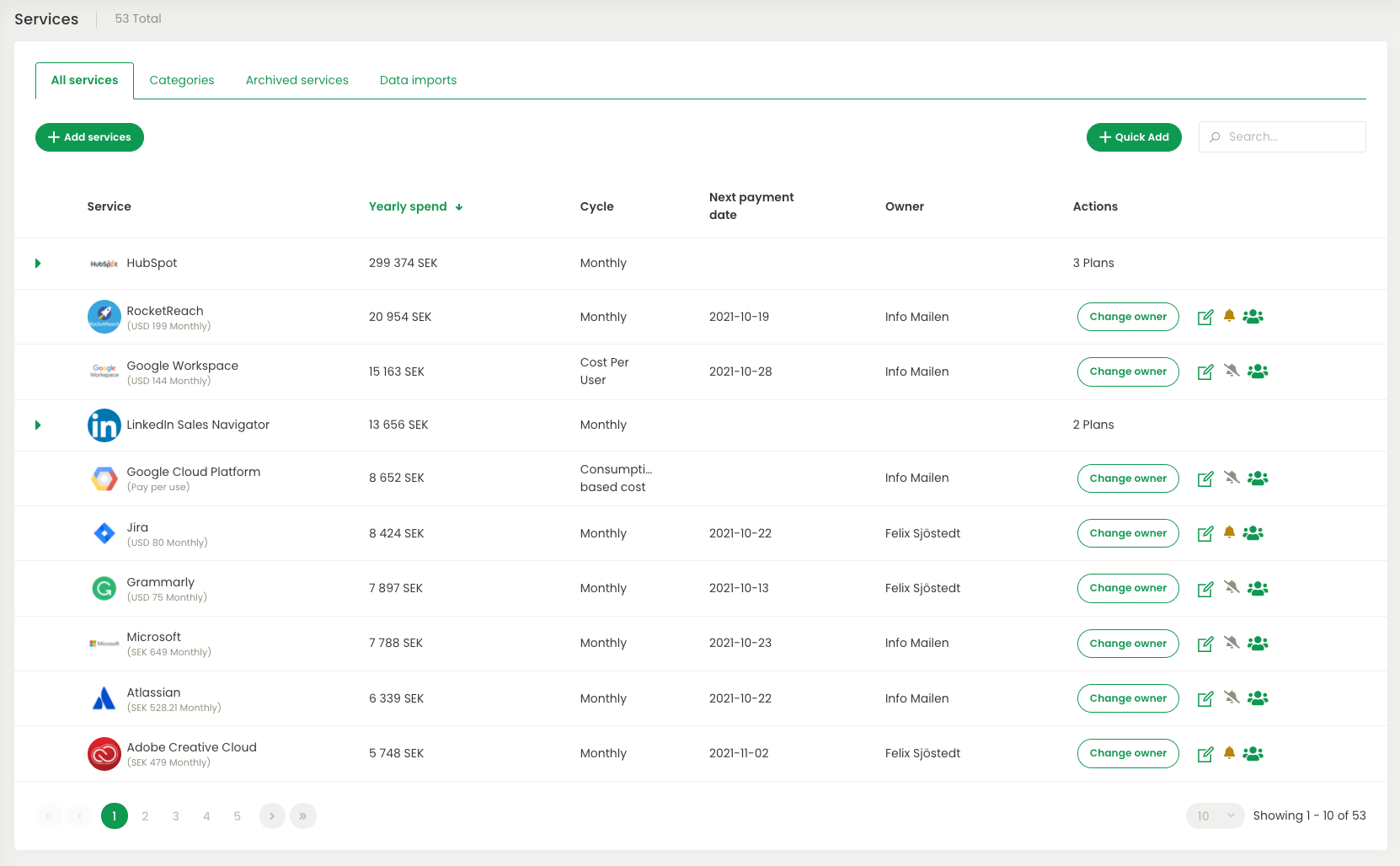Viewport: 1400px width, 866px height.
Task: Toggle Adobe Creative Cloud notification bell
Action: [x=1229, y=753]
